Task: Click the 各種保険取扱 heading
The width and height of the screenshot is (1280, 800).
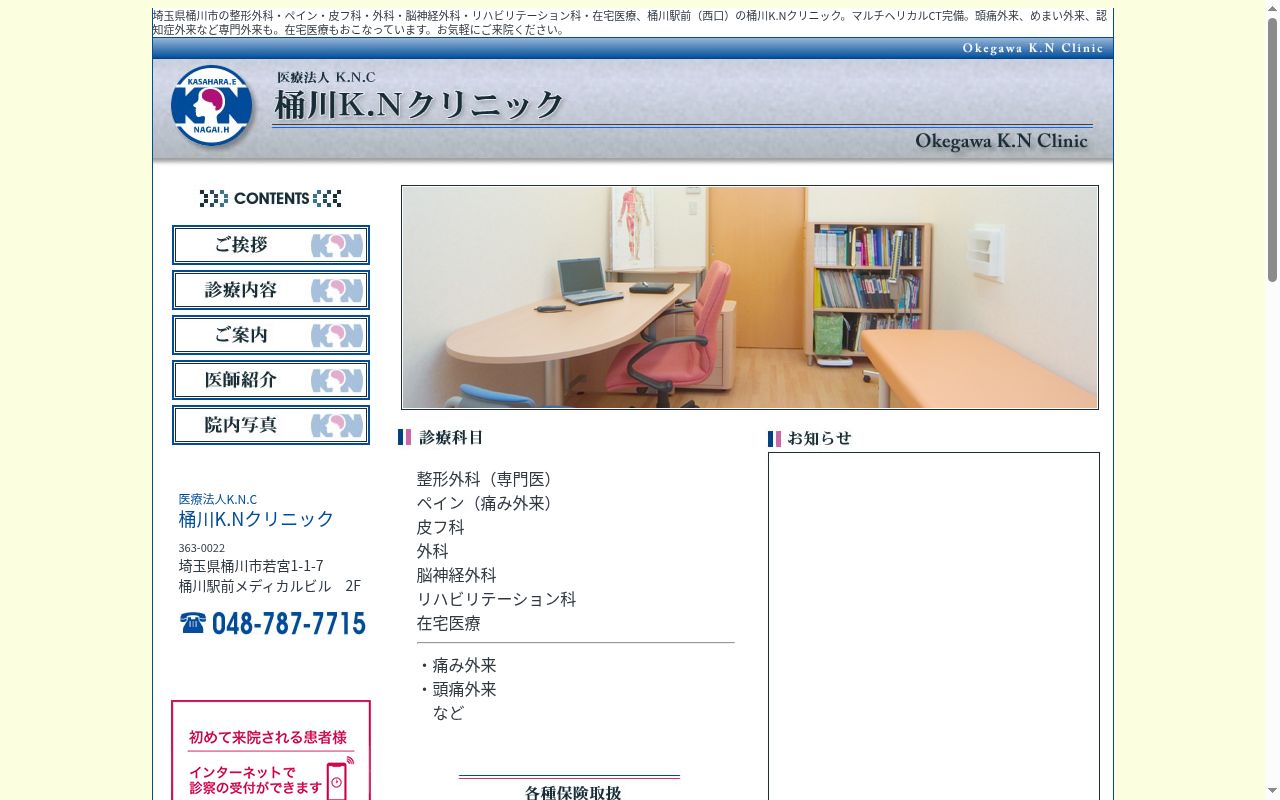Action: tap(573, 792)
